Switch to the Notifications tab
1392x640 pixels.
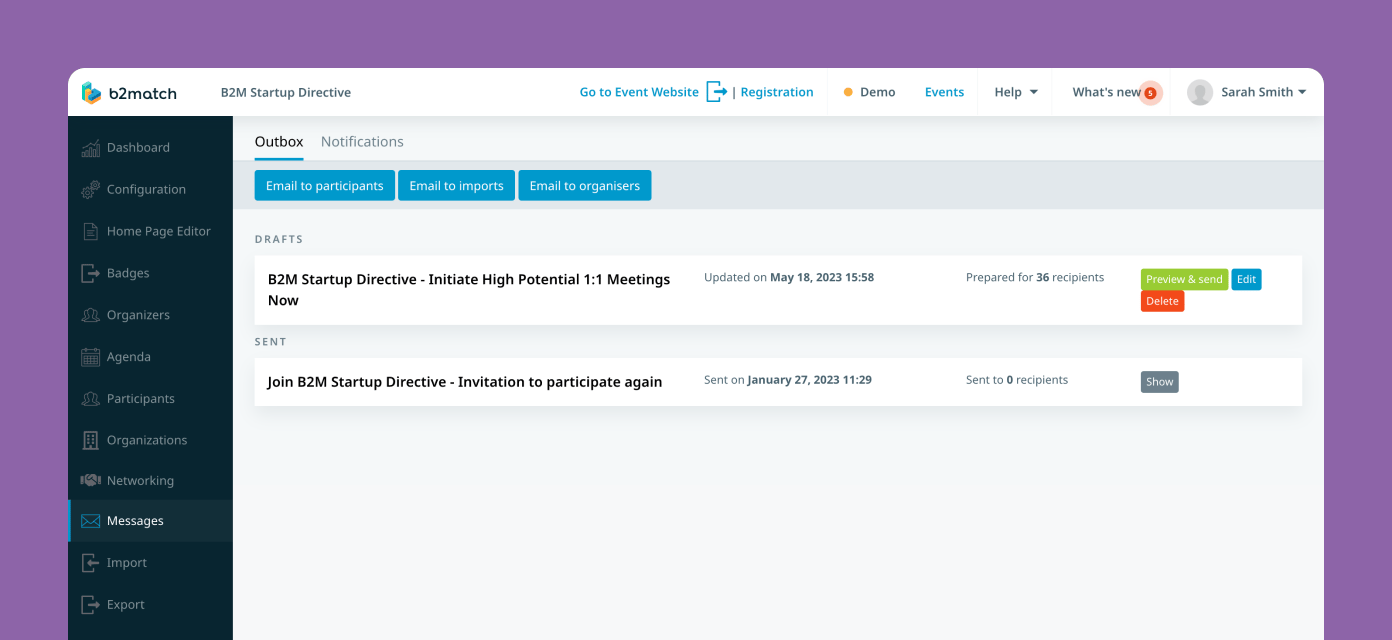[362, 142]
